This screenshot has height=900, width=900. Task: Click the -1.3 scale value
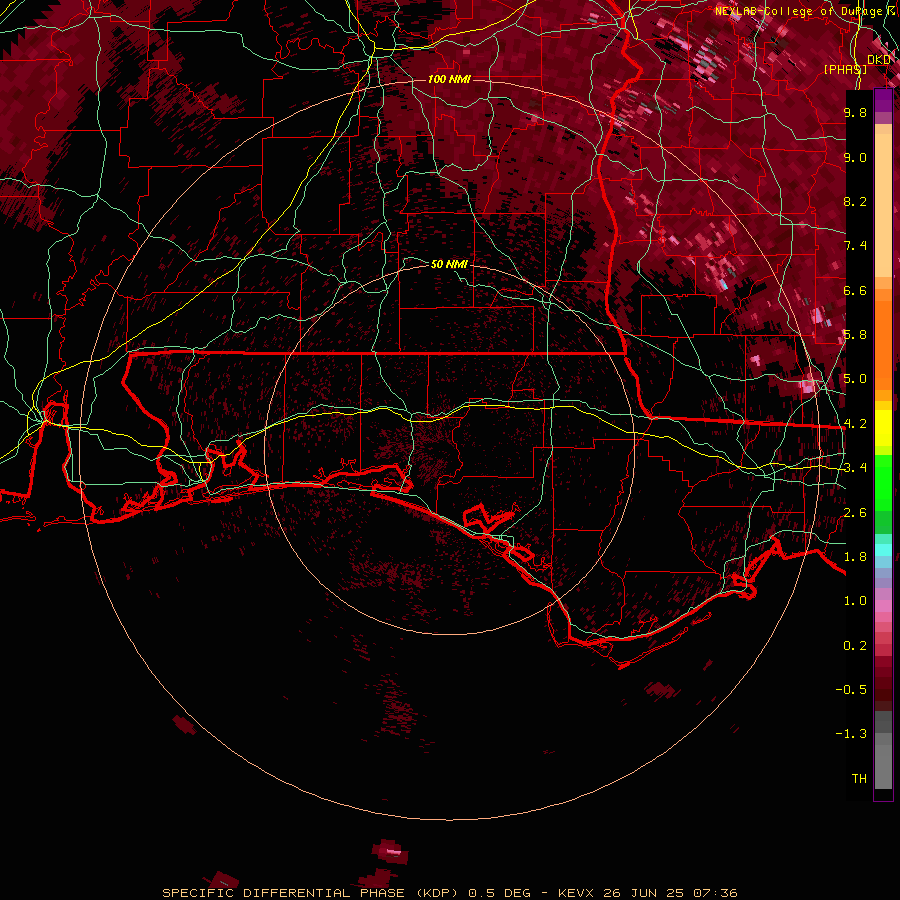coord(851,734)
